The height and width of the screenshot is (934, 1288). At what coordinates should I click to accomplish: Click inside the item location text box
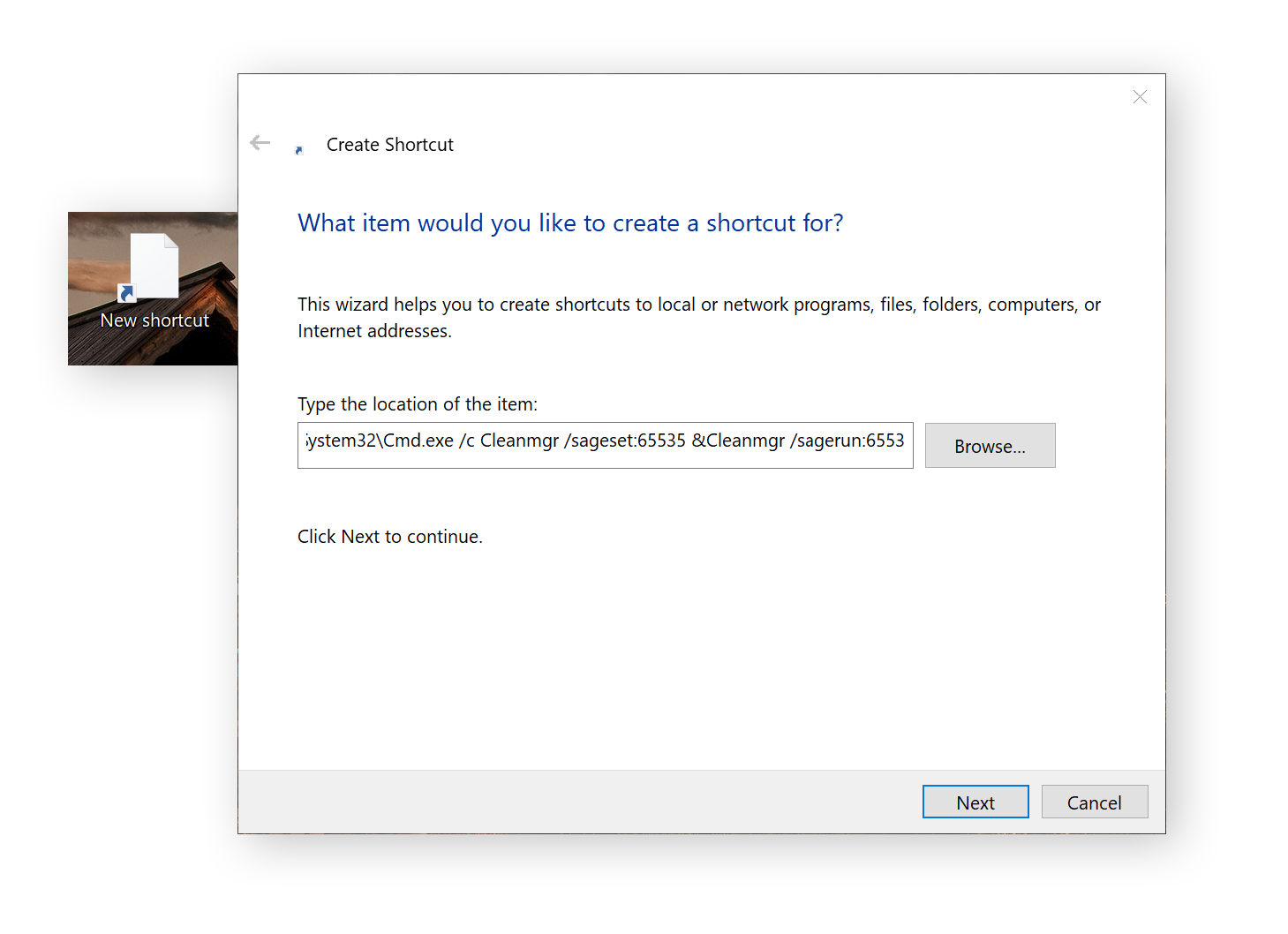click(605, 445)
